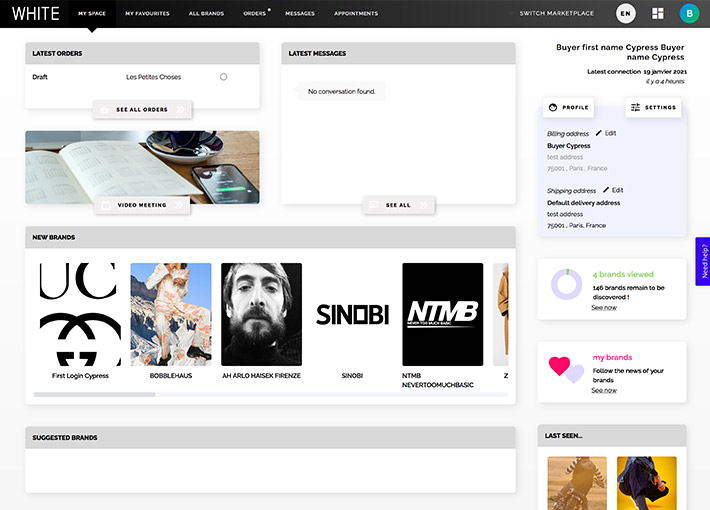The height and width of the screenshot is (510, 710).
Task: Open Settings with the sliders icon button
Action: coord(653,107)
